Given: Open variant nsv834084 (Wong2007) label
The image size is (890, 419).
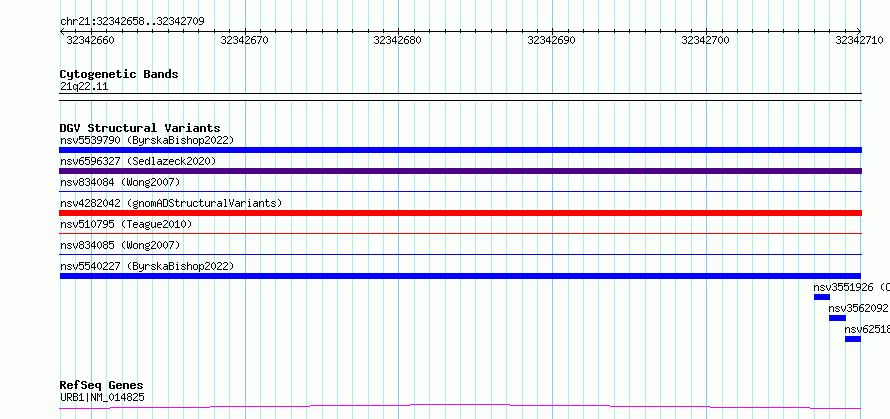Looking at the screenshot, I should click(x=120, y=182).
